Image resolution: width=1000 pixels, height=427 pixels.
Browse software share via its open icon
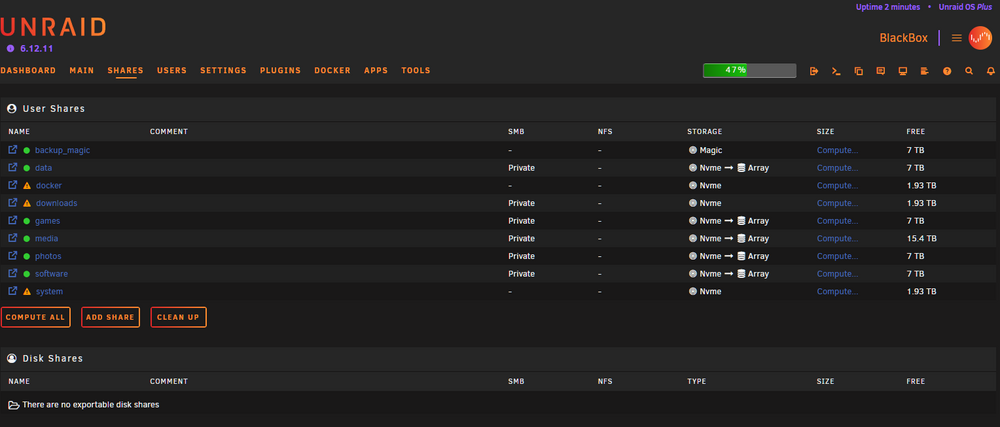13,273
